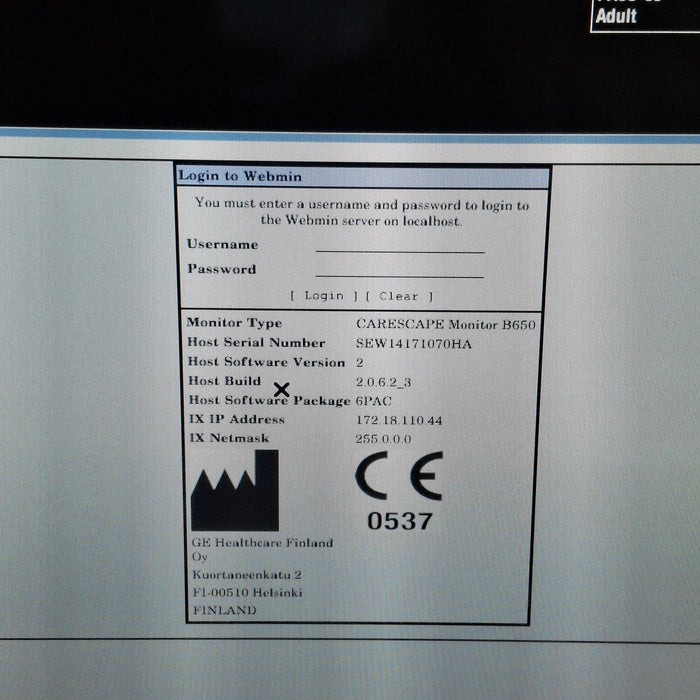Click the Webmin login instruction message

362,212
